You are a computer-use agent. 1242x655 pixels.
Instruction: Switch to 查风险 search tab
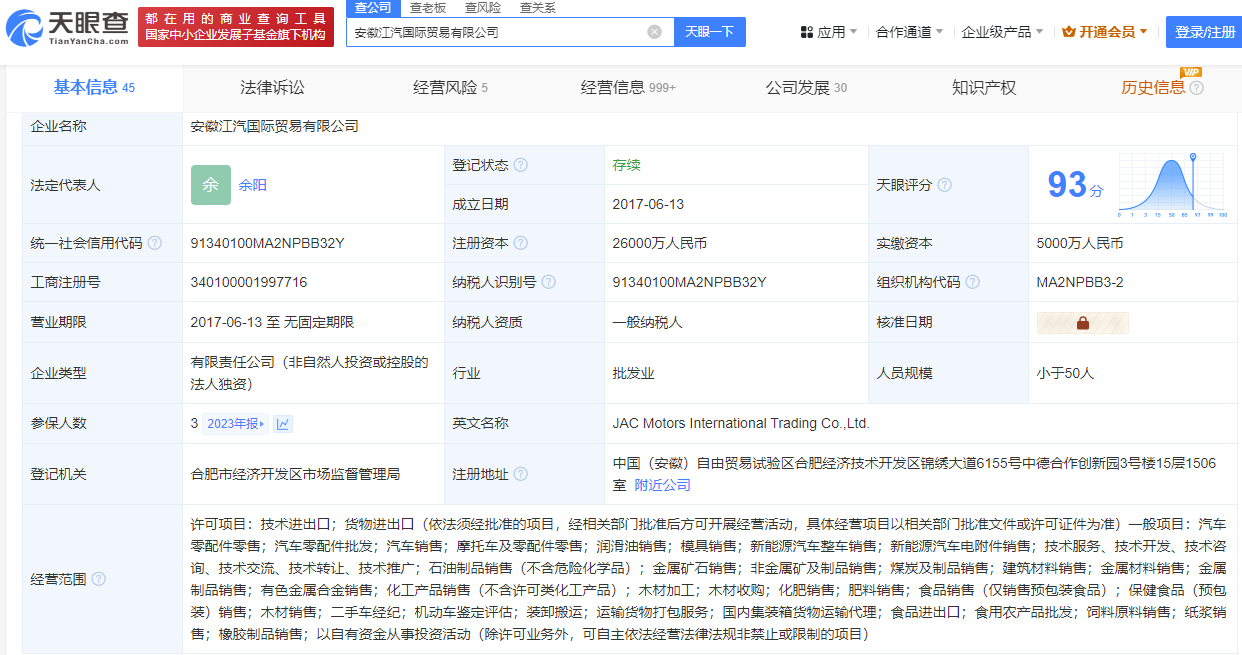[483, 8]
